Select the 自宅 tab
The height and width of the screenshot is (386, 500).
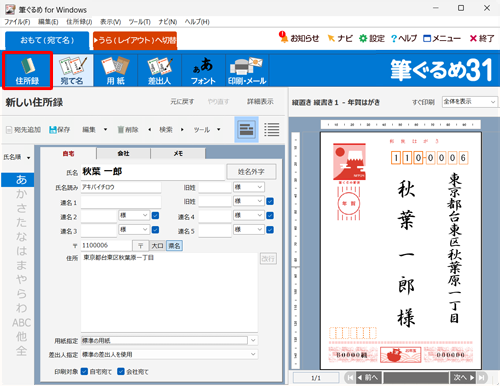[x=68, y=153]
